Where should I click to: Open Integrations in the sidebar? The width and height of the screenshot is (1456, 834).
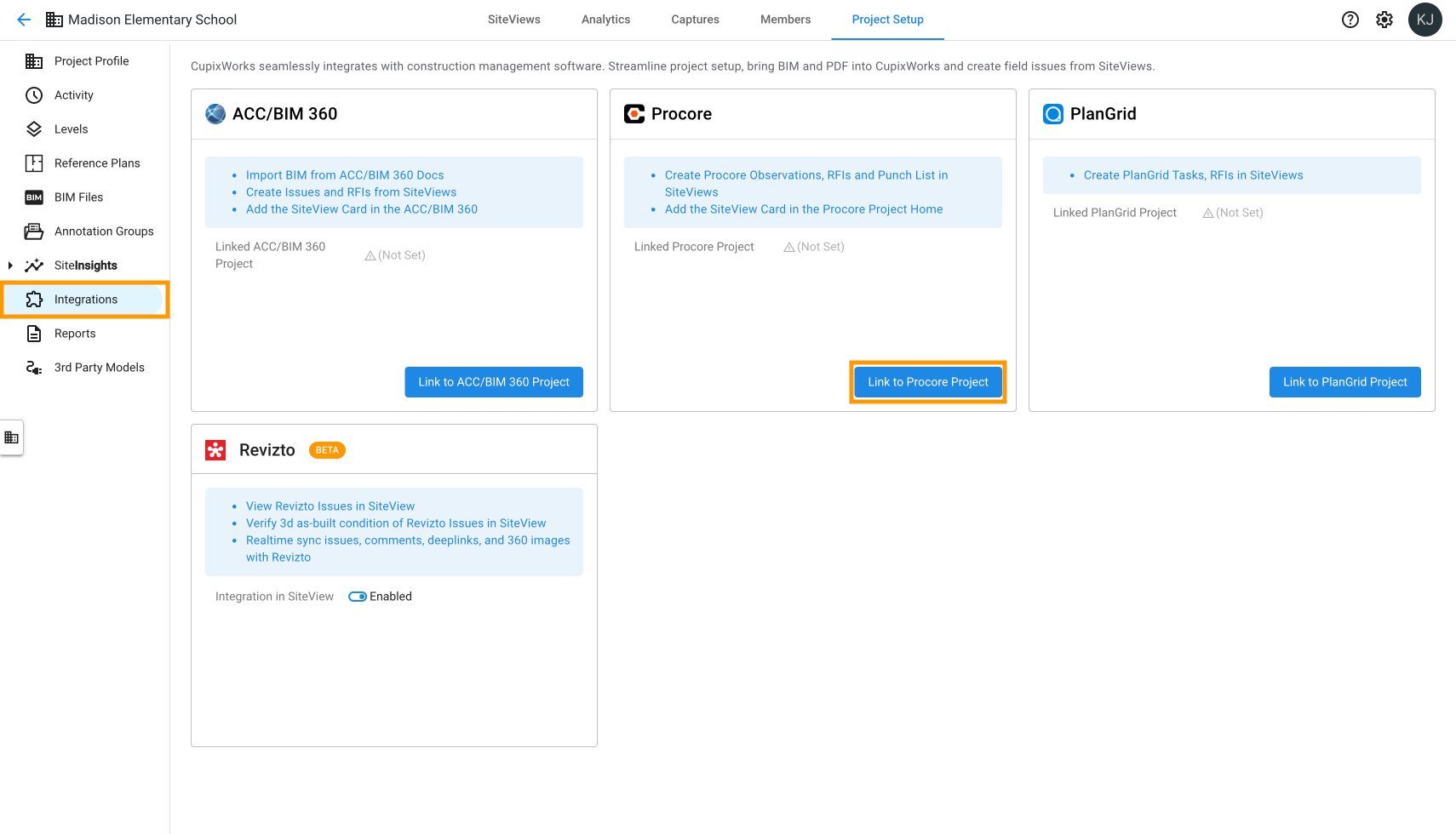85,300
